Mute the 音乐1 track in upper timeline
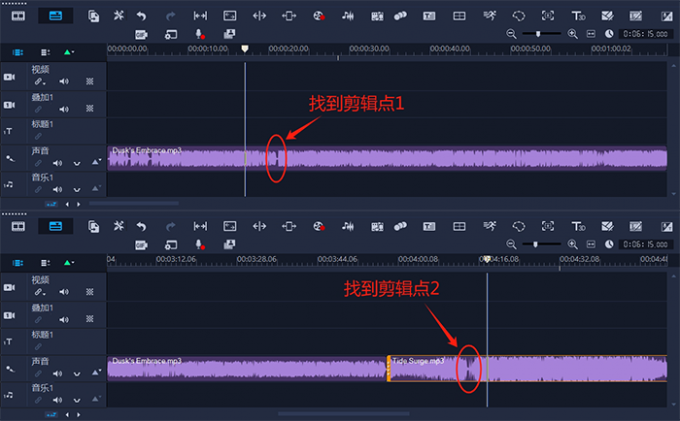Viewport: 680px width, 421px height. coord(57,189)
